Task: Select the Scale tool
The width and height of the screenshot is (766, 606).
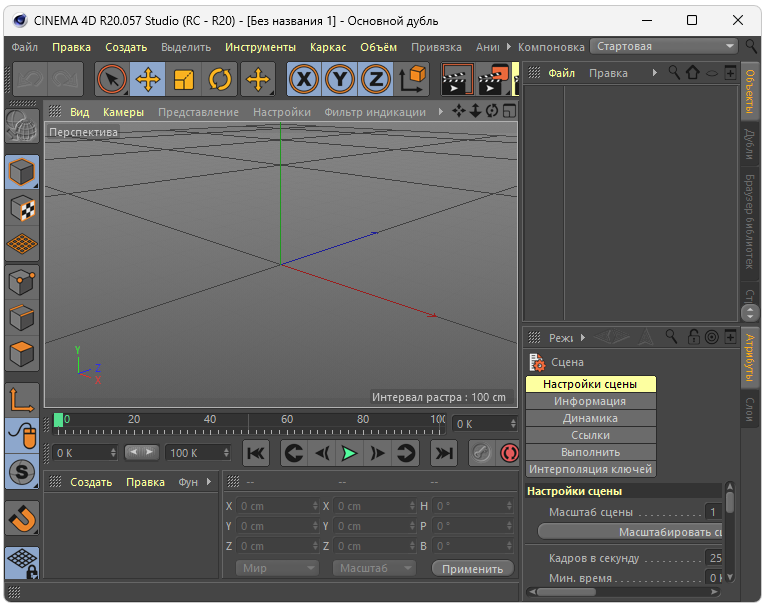Action: pyautogui.click(x=184, y=80)
